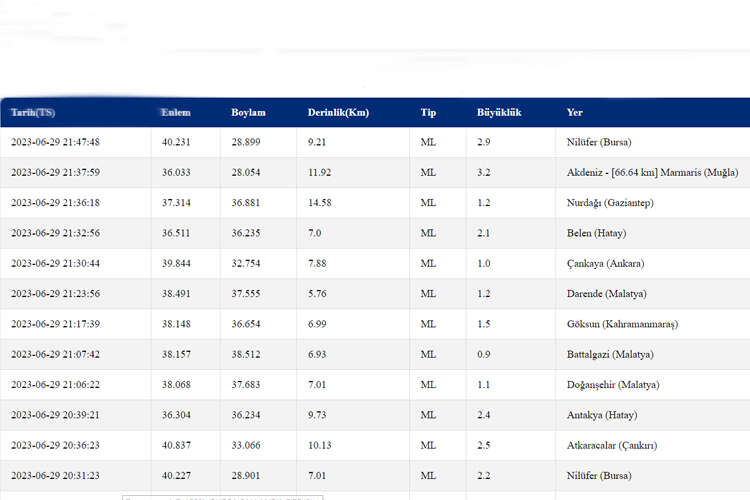Click the 2023-06-29 21:47:48 date cell
The height and width of the screenshot is (500, 750).
55,142
